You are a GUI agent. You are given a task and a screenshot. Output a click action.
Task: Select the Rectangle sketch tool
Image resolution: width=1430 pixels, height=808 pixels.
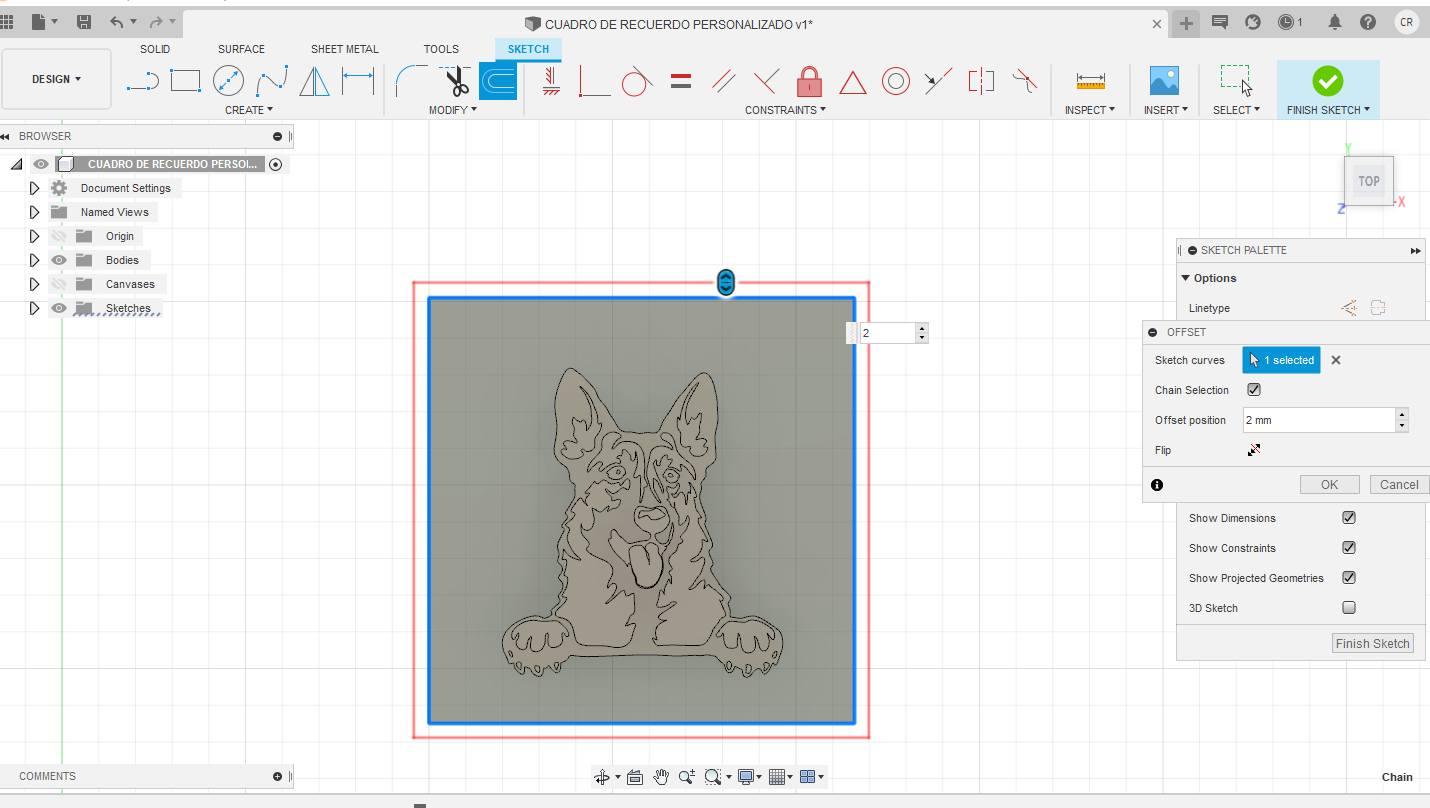[185, 81]
